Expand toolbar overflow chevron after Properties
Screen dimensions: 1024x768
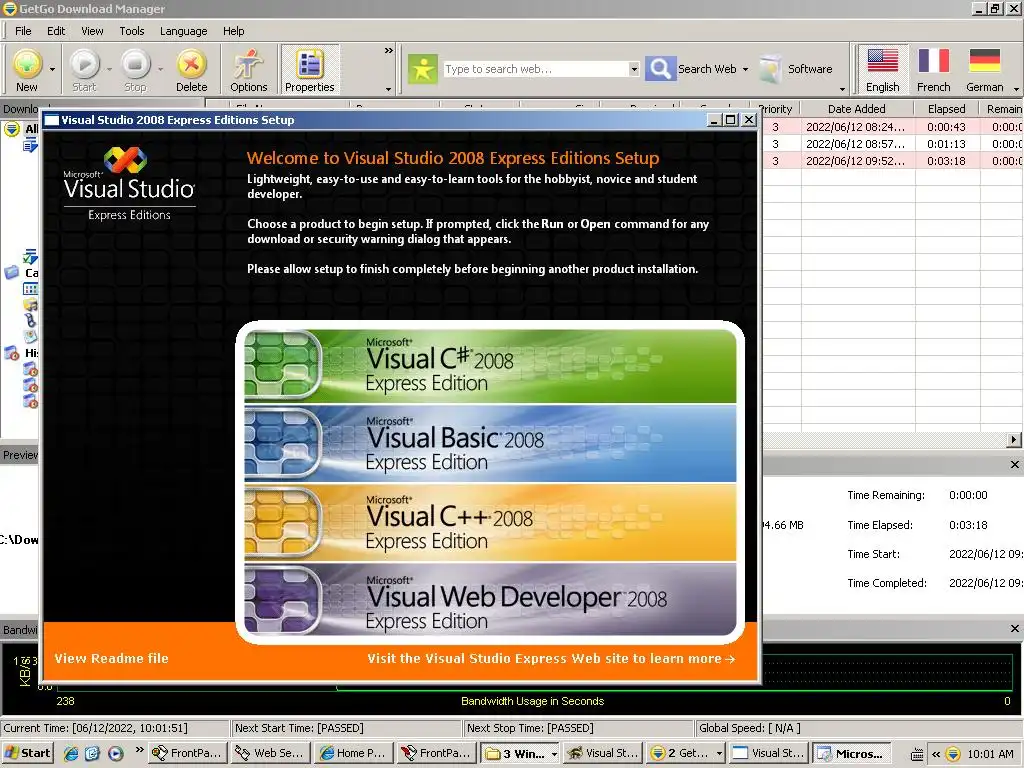pos(389,51)
